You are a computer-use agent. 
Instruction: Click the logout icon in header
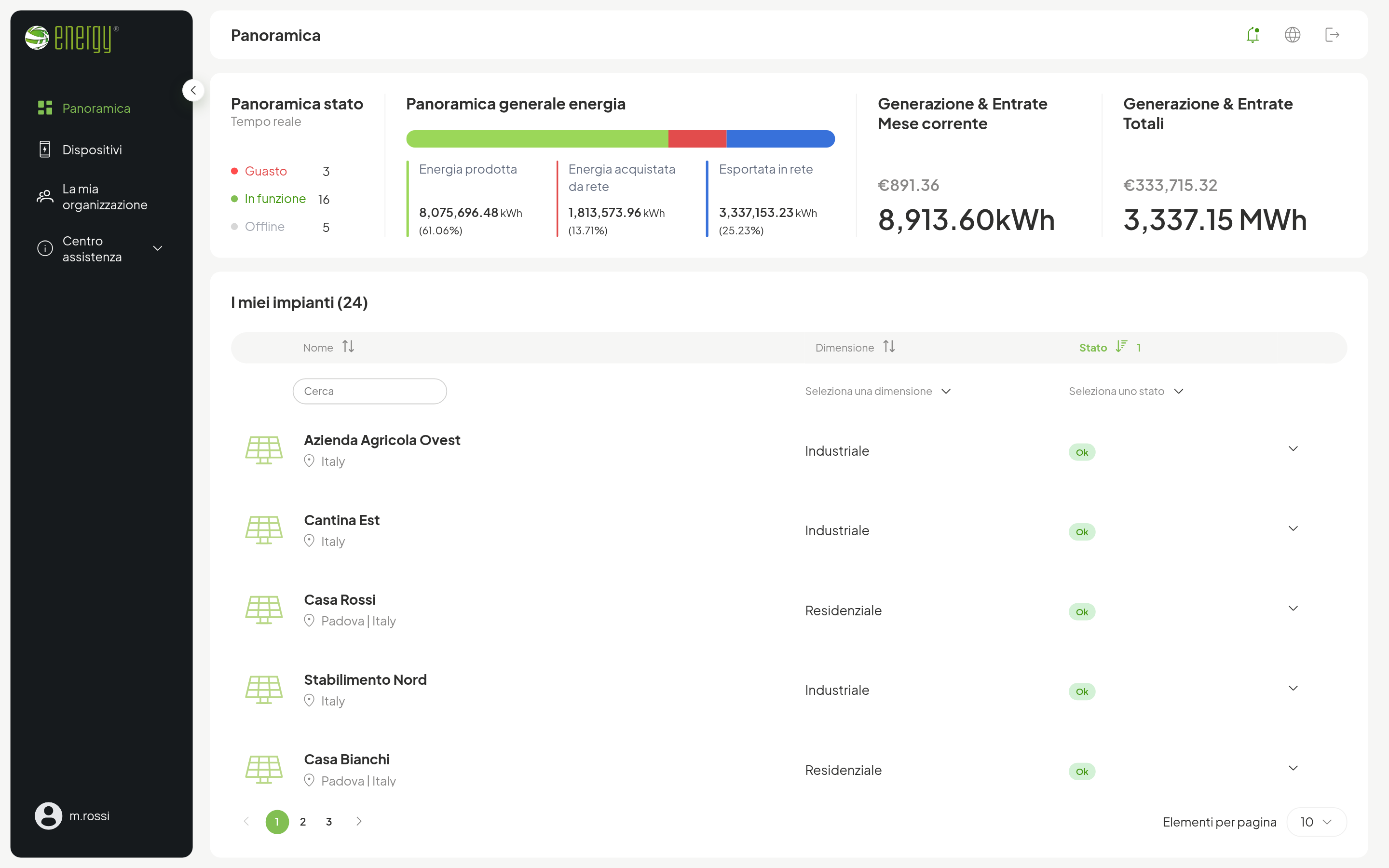[1332, 35]
